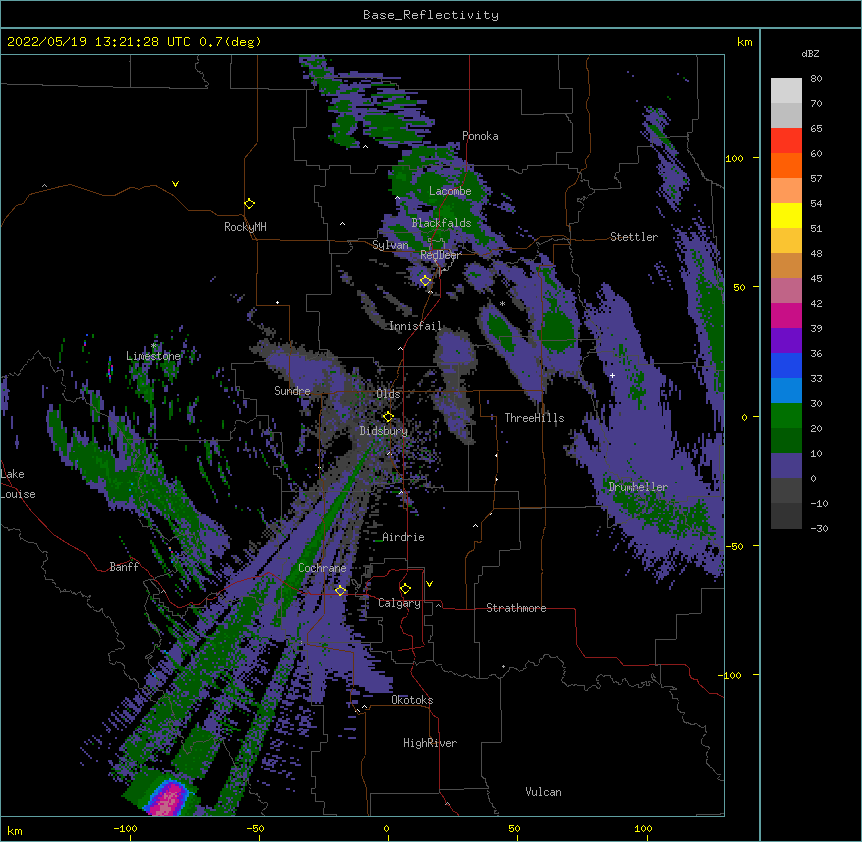Pick the pink 45 dBZ legend swatch
This screenshot has height=842, width=862.
[x=786, y=290]
